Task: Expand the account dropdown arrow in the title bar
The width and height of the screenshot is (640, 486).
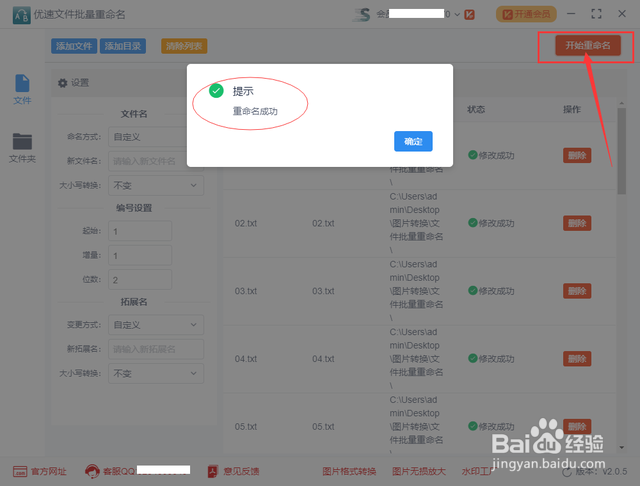Action: coord(457,15)
